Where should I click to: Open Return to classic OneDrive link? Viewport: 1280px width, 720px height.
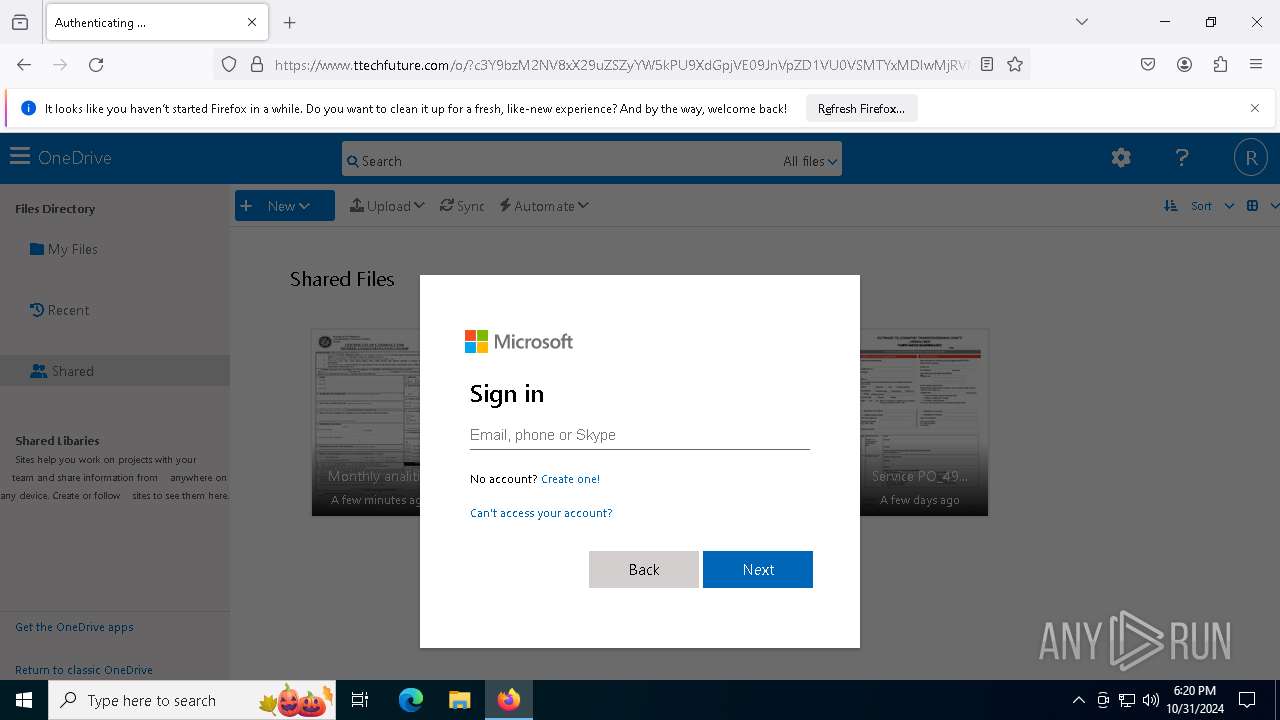(84, 670)
